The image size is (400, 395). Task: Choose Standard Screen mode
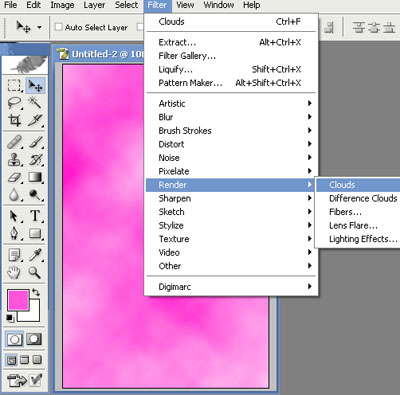tap(12, 360)
